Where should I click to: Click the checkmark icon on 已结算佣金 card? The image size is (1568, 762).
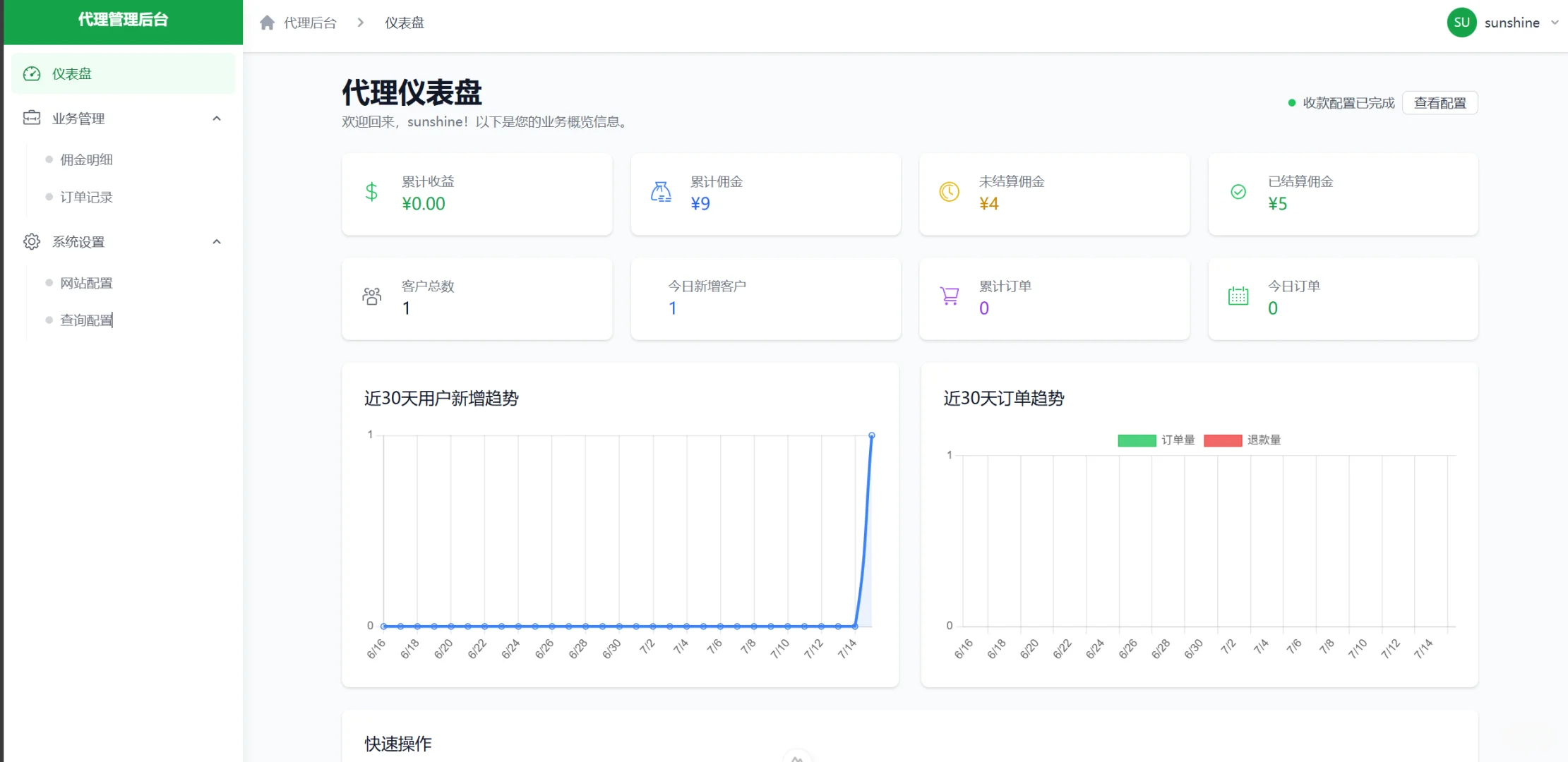click(1238, 192)
